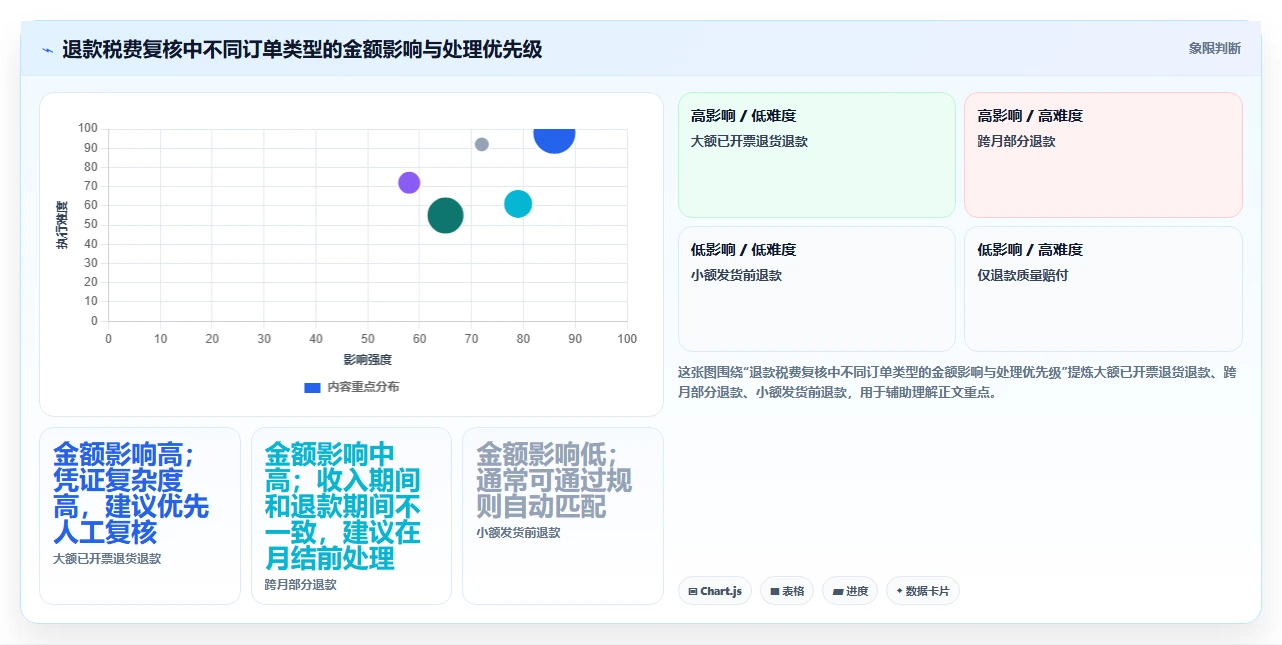Select the 高影响 / 低难度 quadrant card
Image resolution: width=1282 pixels, height=645 pixels.
(817, 155)
